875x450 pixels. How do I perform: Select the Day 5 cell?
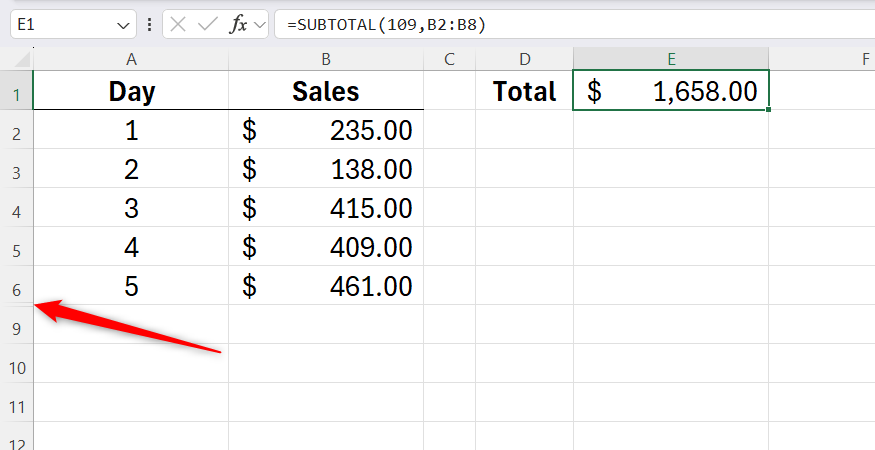pyautogui.click(x=131, y=285)
